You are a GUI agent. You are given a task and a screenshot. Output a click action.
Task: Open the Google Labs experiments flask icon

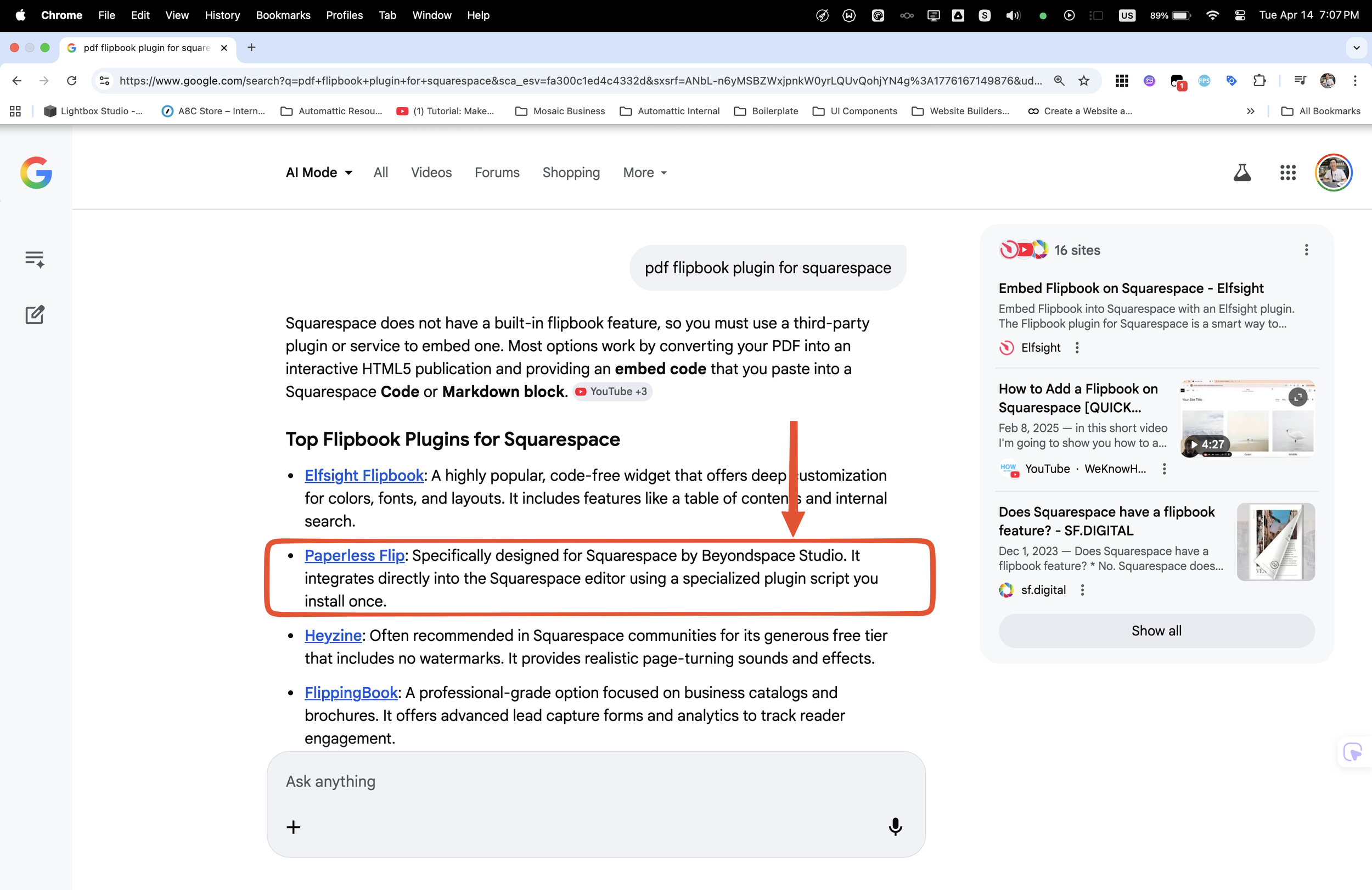point(1243,172)
